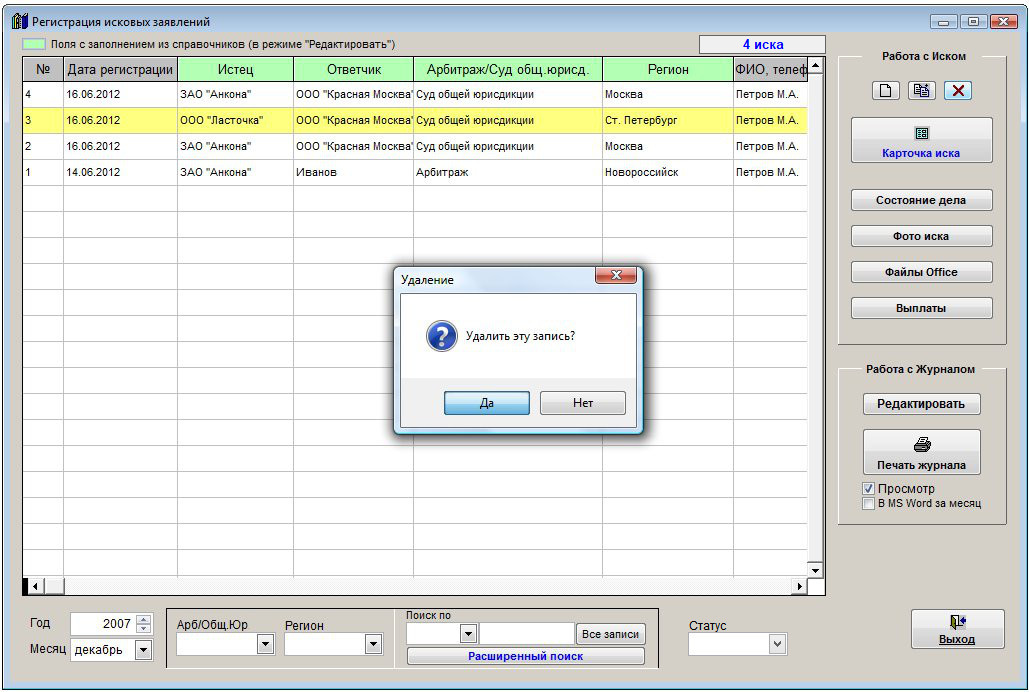Viewport: 1029px width, 692px height.
Task: Click the horizontal scrollbar right arrow
Action: pyautogui.click(x=799, y=586)
